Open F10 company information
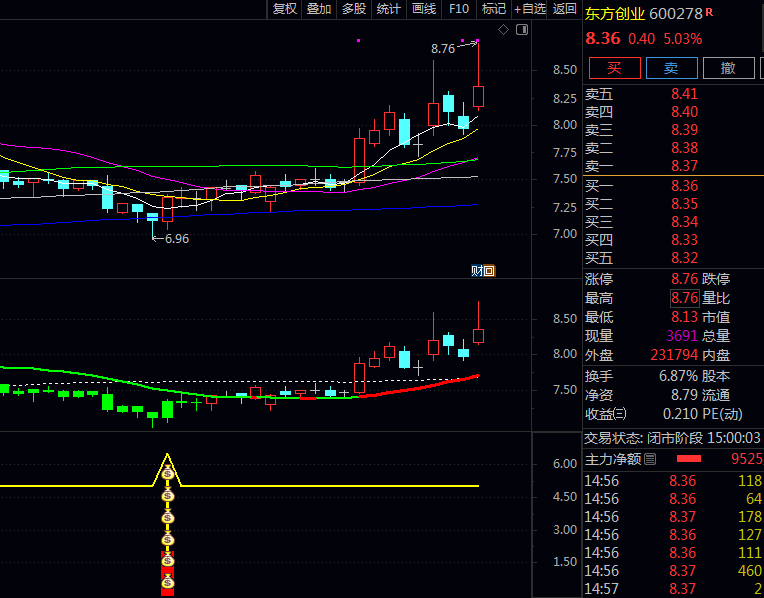 (x=458, y=9)
